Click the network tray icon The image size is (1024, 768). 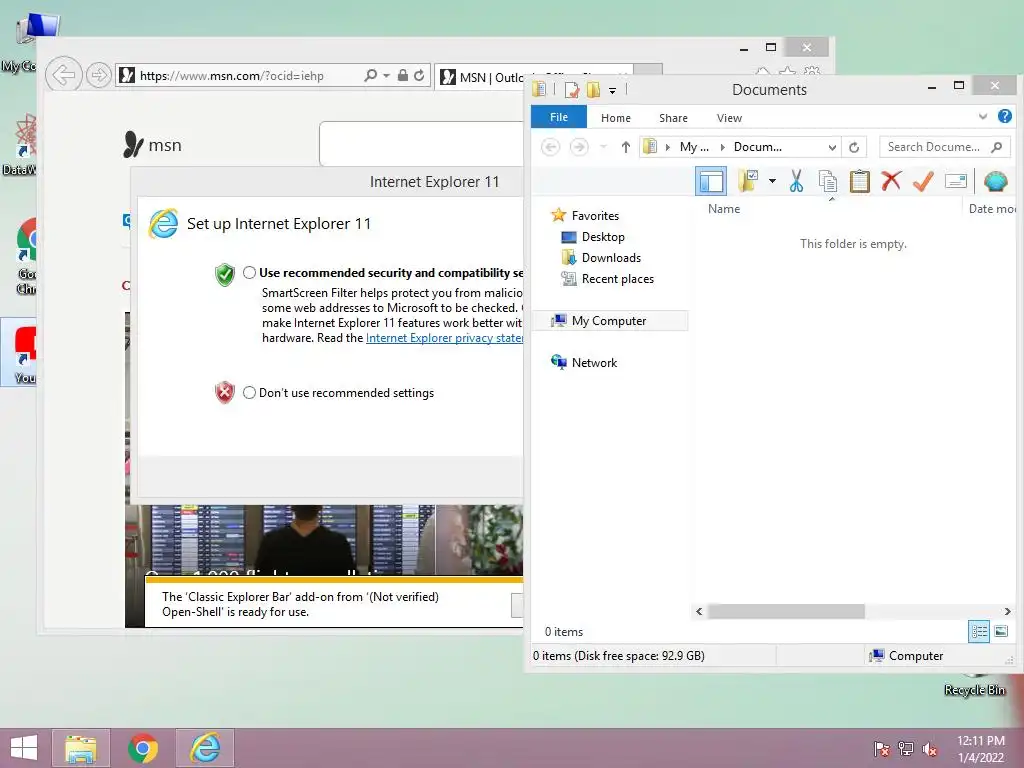click(906, 749)
